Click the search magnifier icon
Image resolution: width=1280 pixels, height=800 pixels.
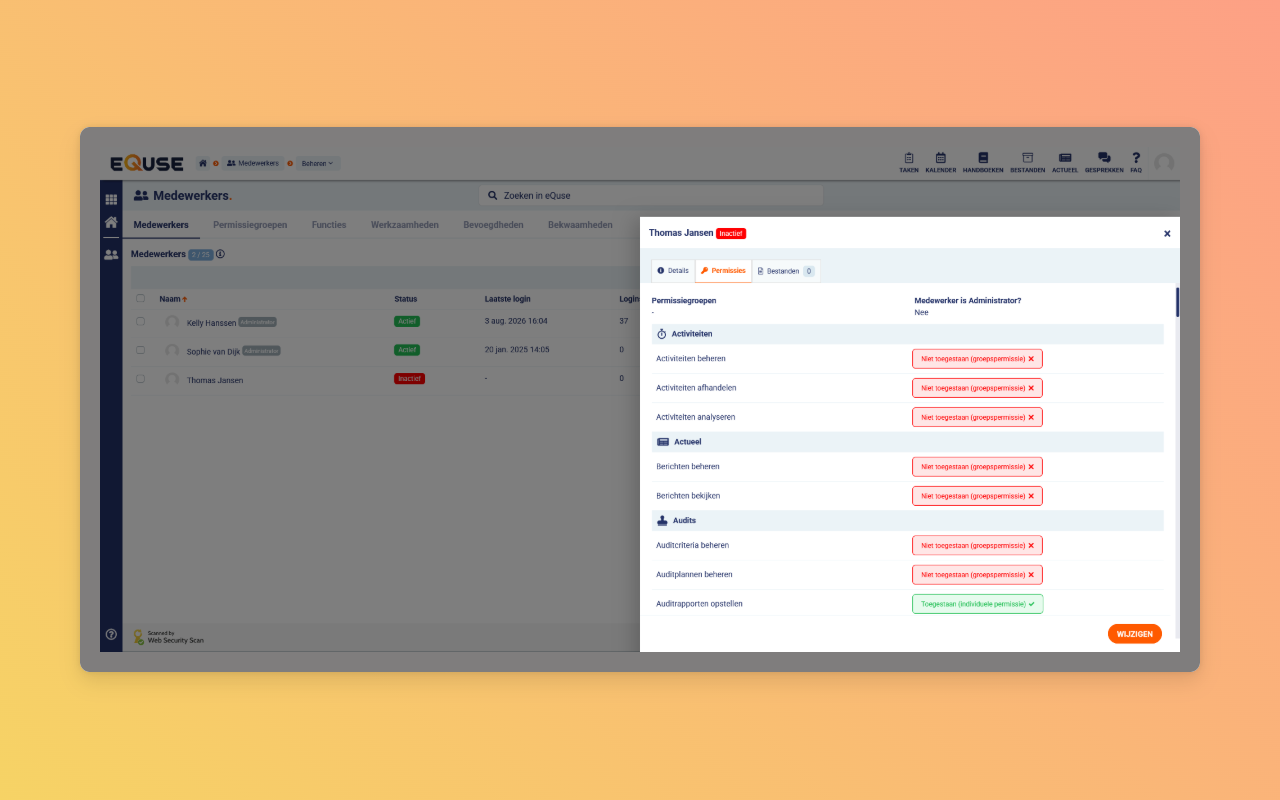(493, 195)
